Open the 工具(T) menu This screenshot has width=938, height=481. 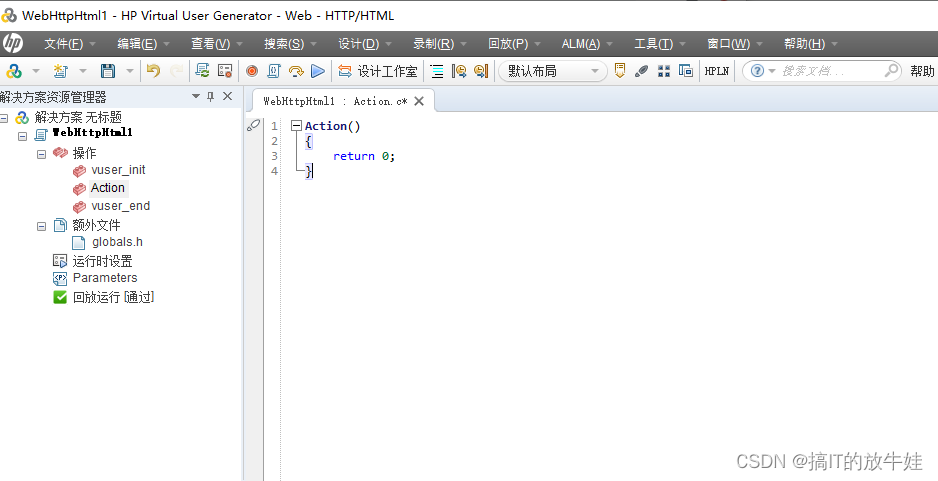[x=659, y=44]
